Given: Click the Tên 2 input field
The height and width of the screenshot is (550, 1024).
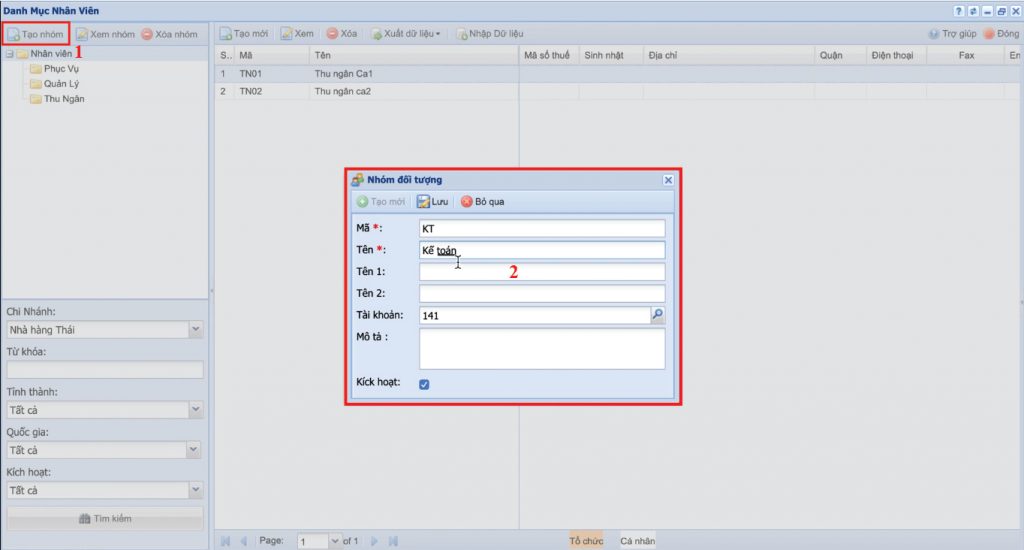Looking at the screenshot, I should 542,293.
